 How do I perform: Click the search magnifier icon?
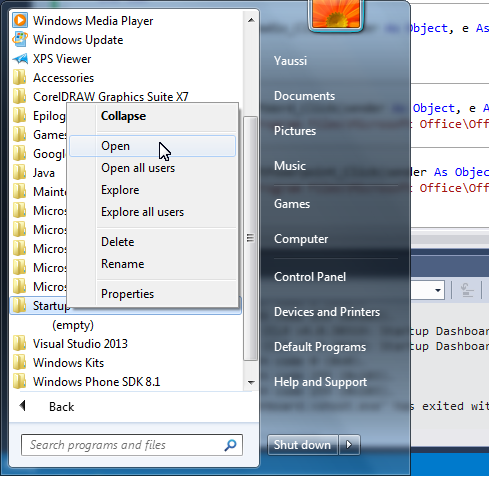pos(230,445)
